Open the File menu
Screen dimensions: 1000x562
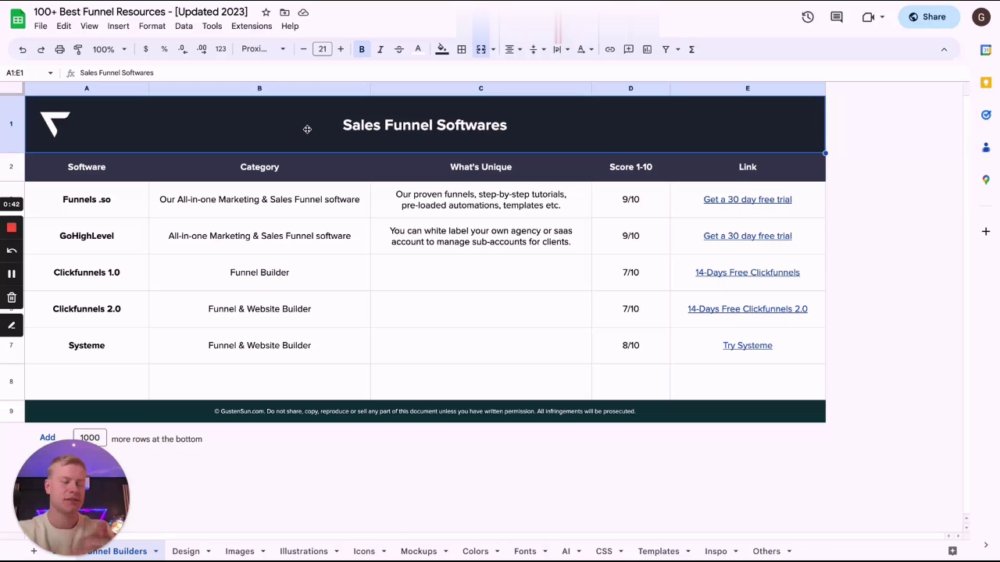point(41,26)
